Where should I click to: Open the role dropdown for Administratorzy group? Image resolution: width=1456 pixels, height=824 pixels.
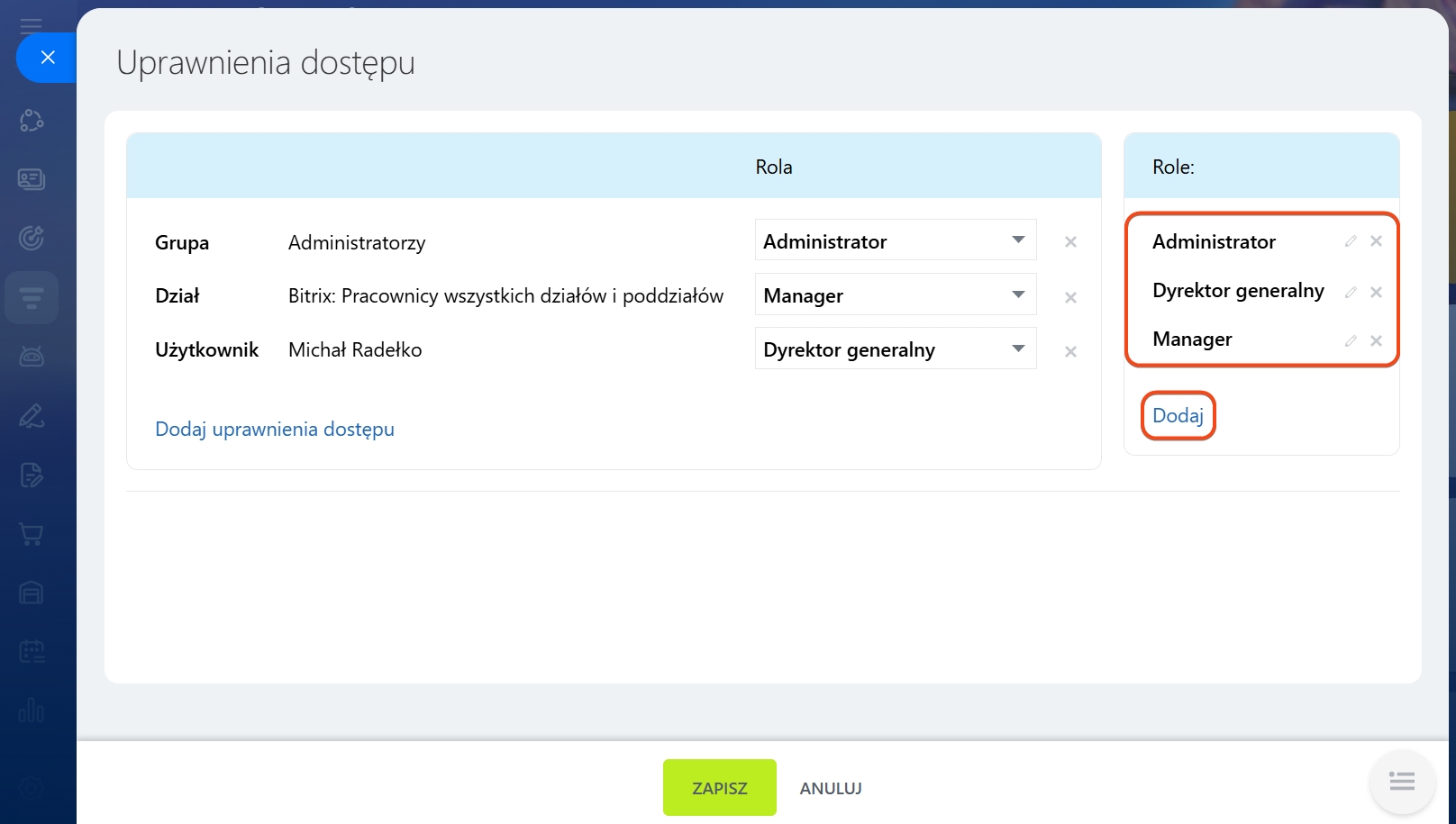[x=895, y=240]
